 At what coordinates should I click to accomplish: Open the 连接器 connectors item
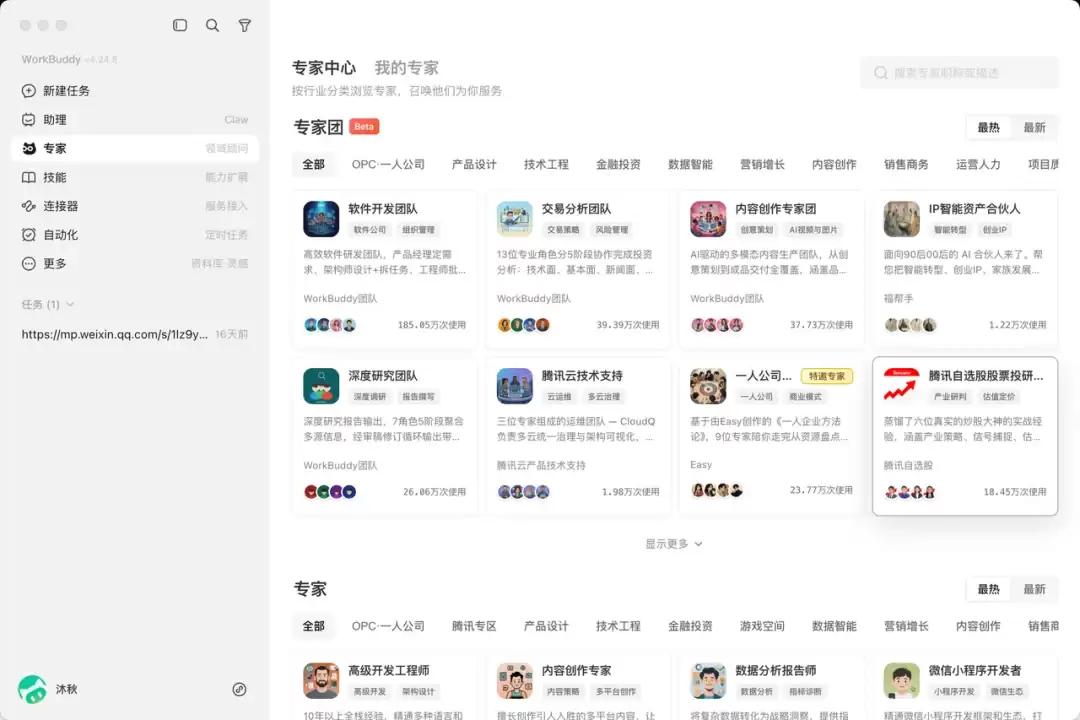pos(134,206)
